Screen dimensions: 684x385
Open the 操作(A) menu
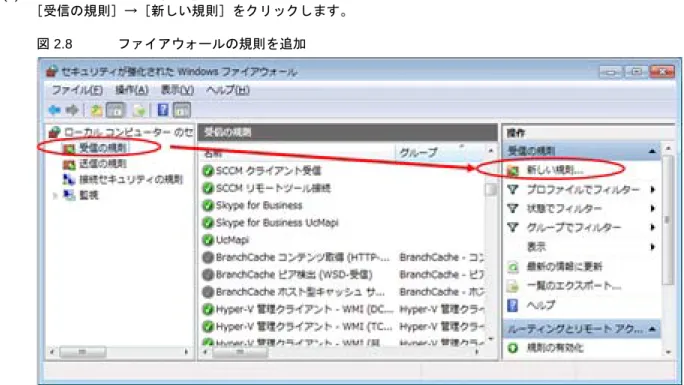click(131, 90)
